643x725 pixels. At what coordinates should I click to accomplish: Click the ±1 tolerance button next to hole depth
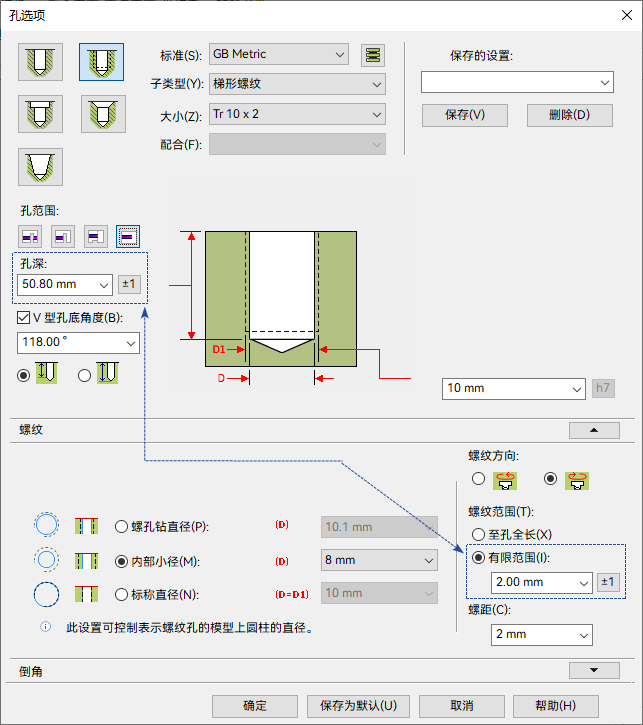pos(129,284)
